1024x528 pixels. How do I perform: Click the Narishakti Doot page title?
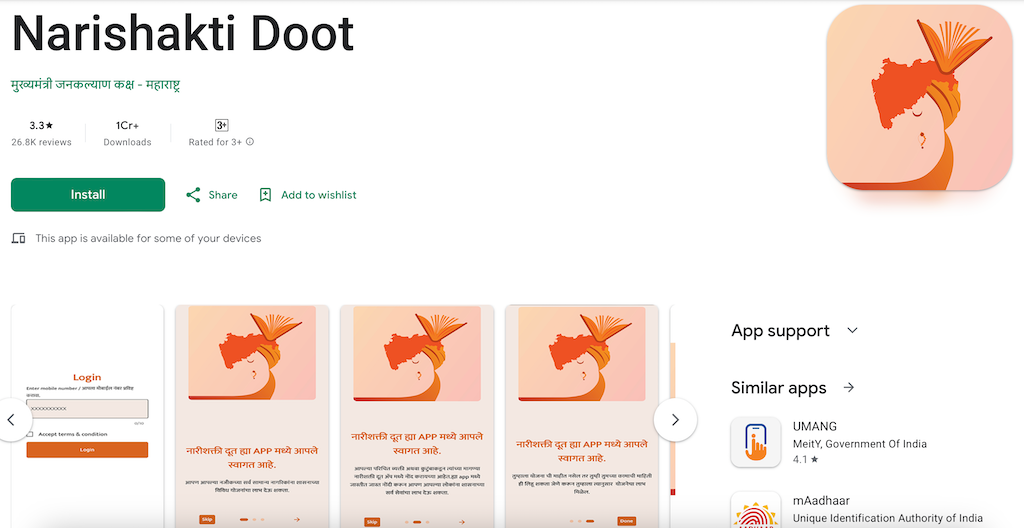(183, 33)
